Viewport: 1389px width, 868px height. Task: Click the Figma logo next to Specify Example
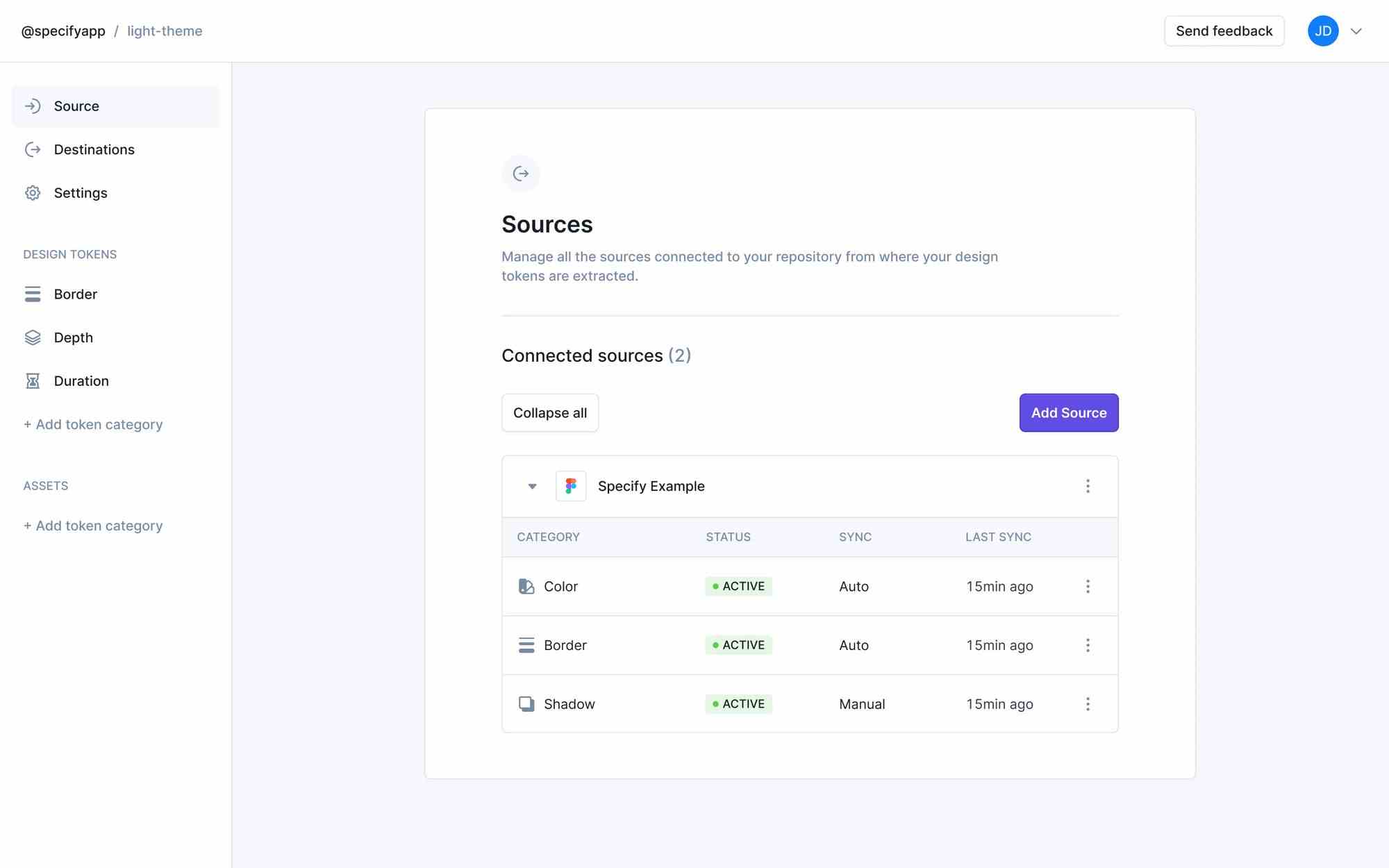click(x=571, y=486)
